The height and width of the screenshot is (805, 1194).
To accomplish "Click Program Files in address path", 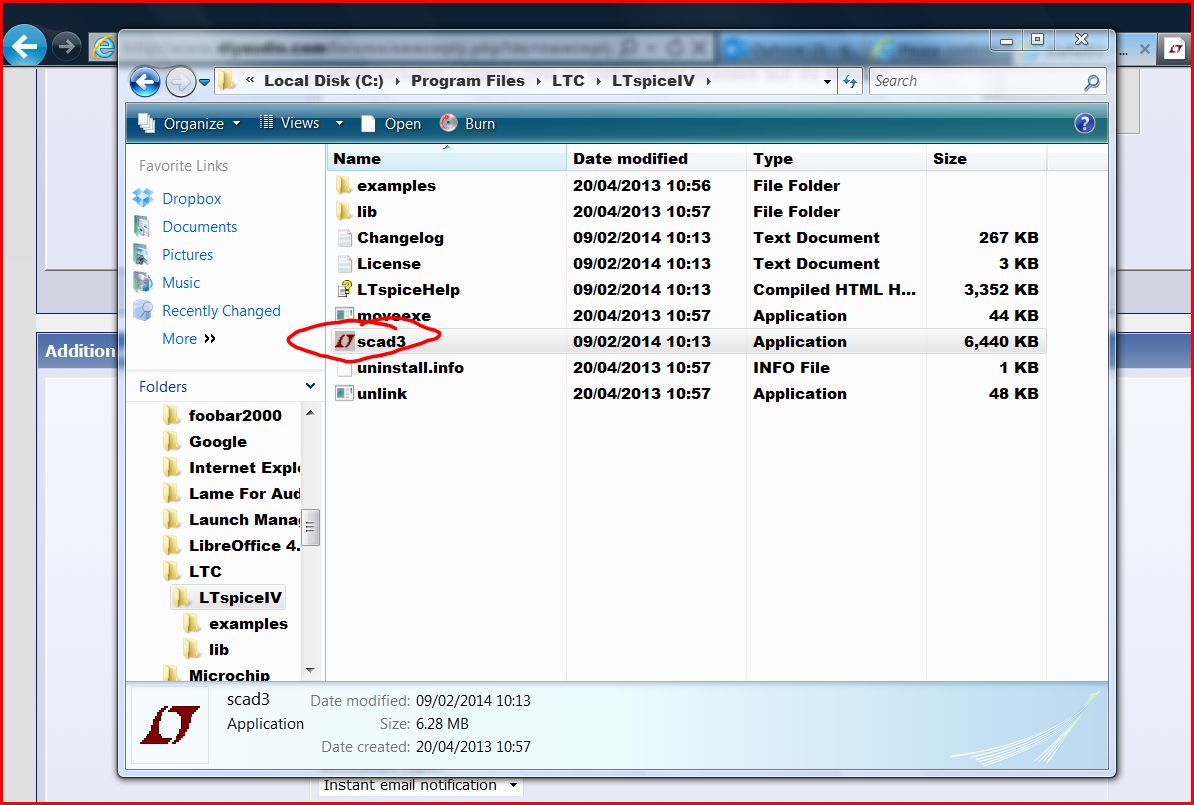I will pos(468,81).
